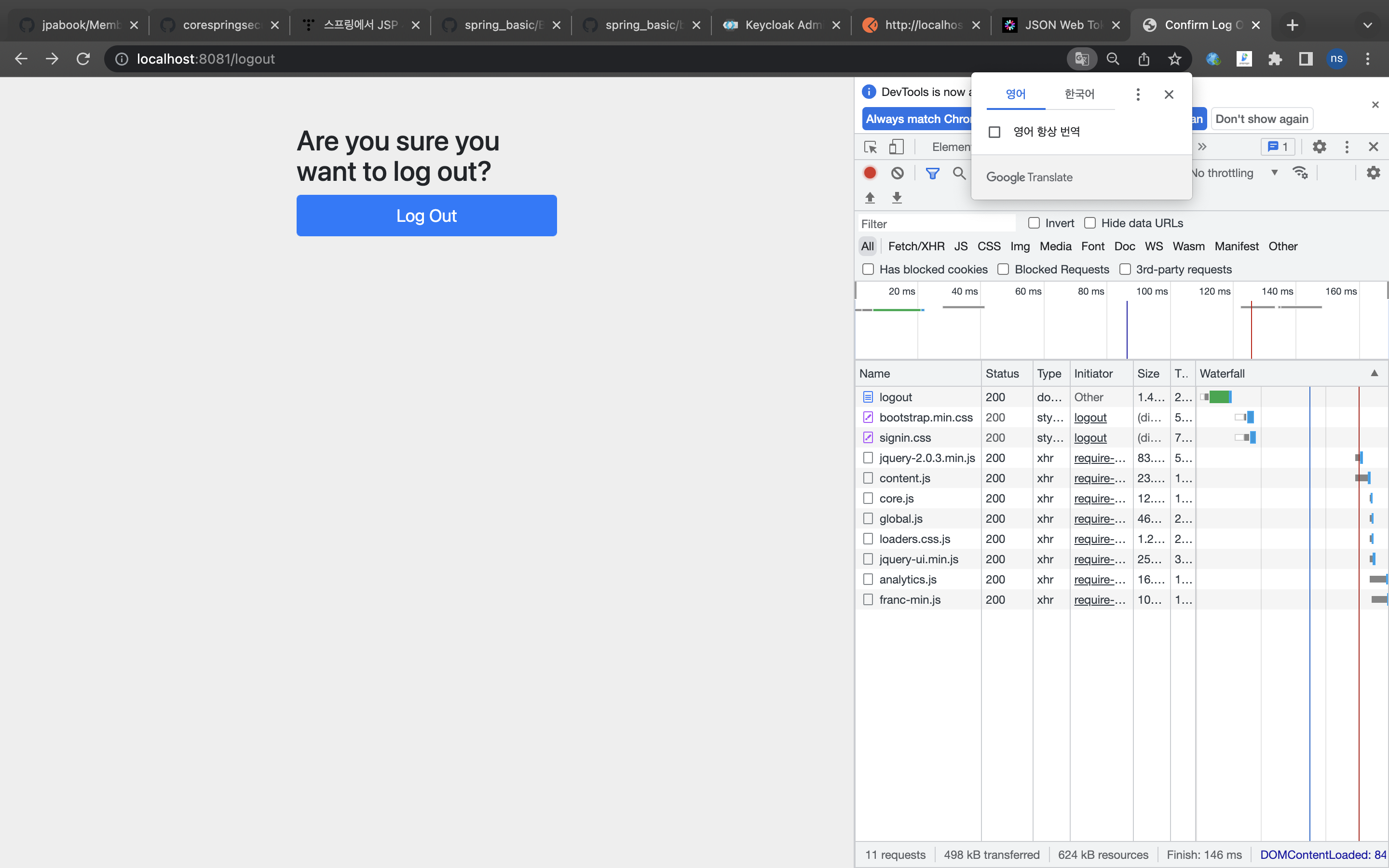The image size is (1389, 868).
Task: Select the 영어 tab in translate popup
Action: (x=1016, y=94)
